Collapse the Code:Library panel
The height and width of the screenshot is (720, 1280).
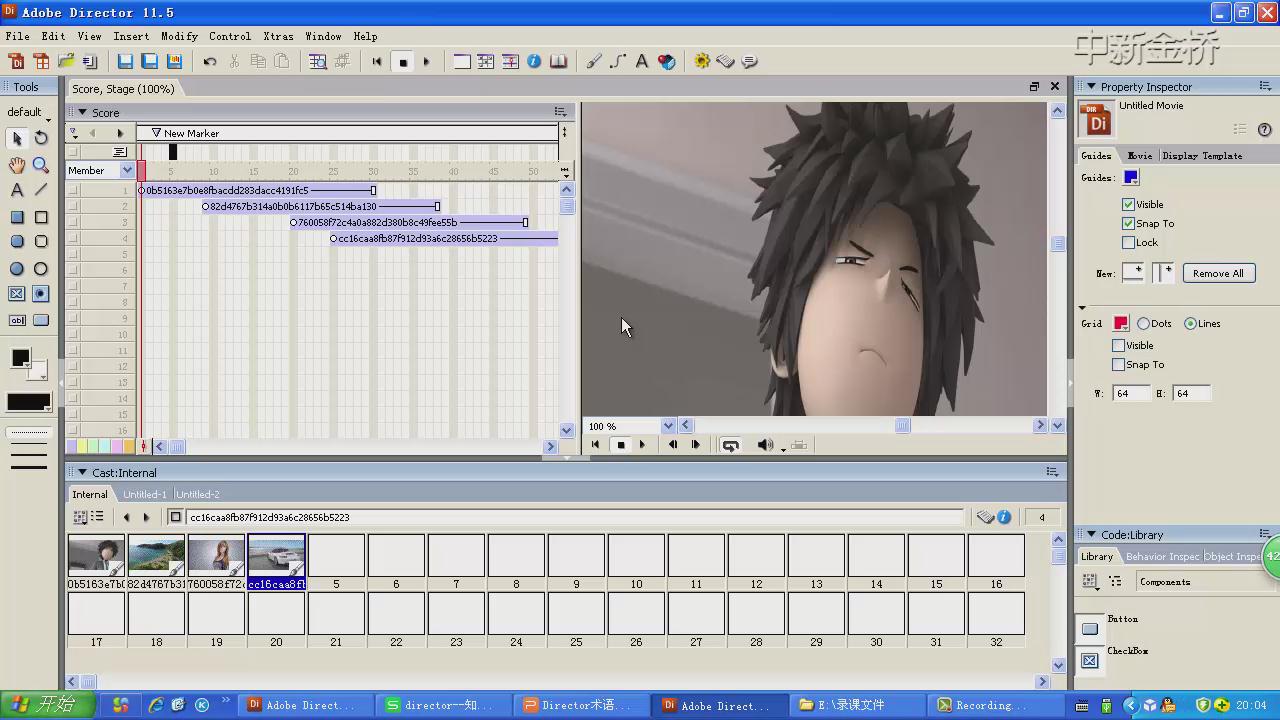click(1091, 534)
